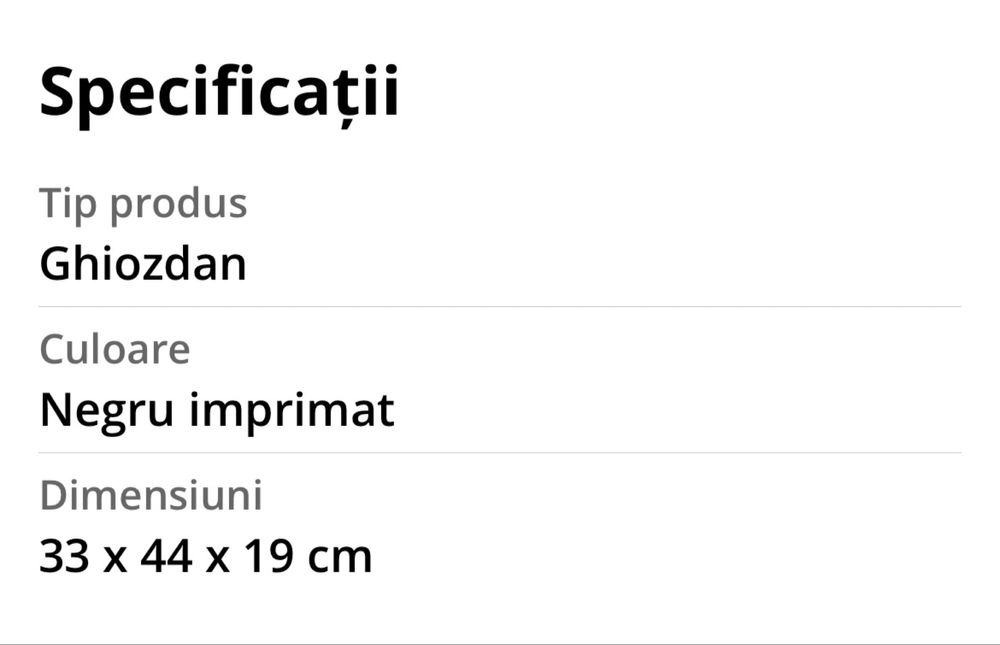Click the word Tip
The width and height of the screenshot is (1000, 645).
coord(68,203)
